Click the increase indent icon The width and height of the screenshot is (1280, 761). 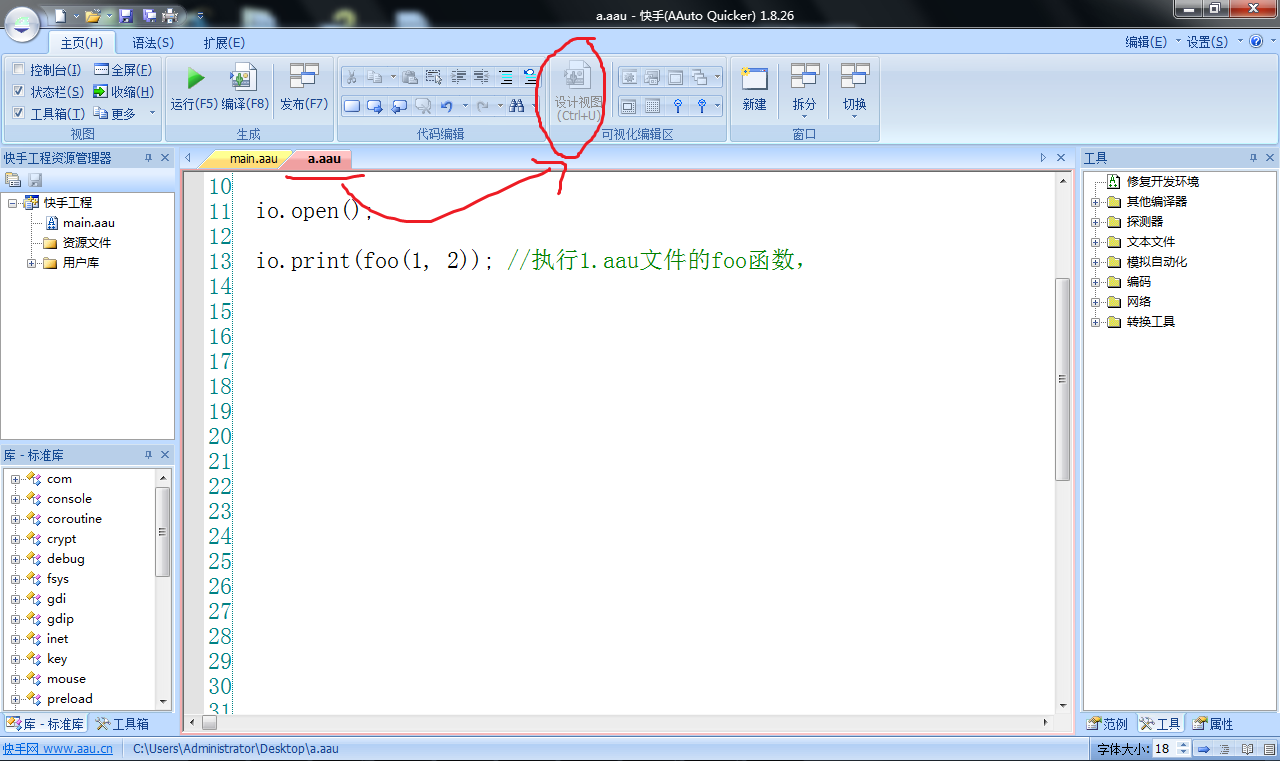click(457, 77)
